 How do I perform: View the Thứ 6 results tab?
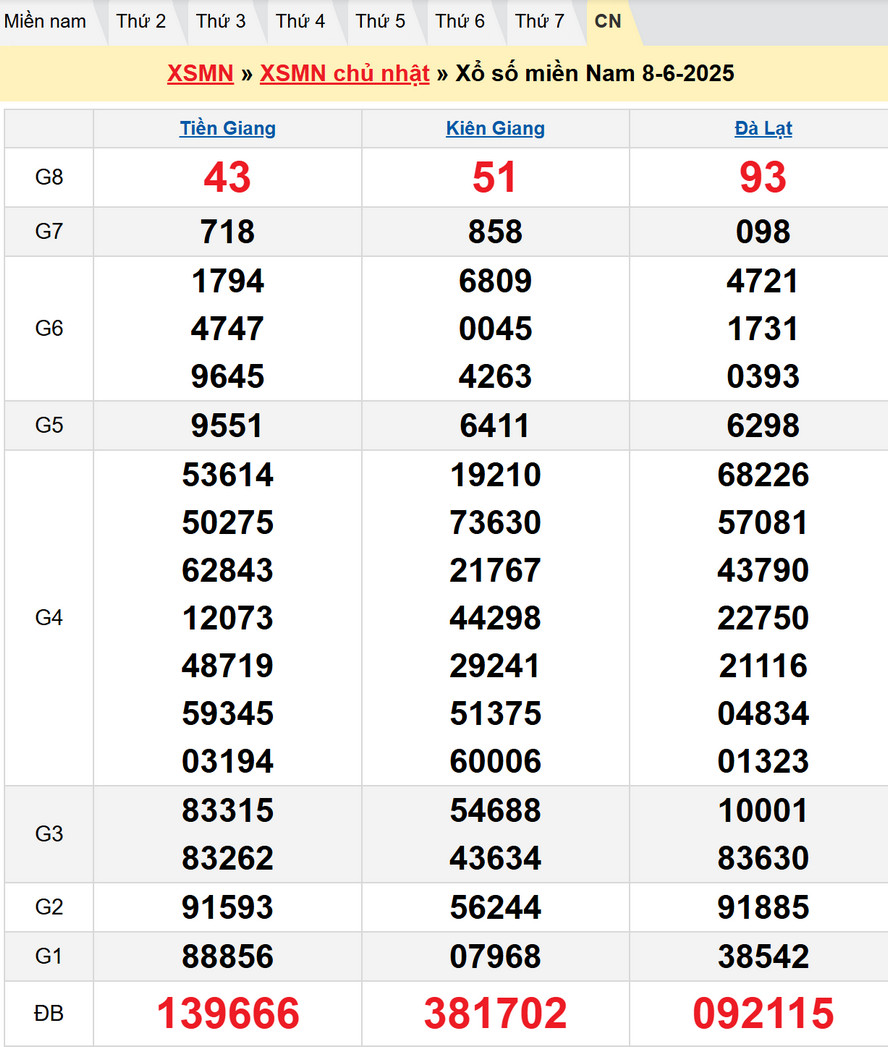pos(460,21)
